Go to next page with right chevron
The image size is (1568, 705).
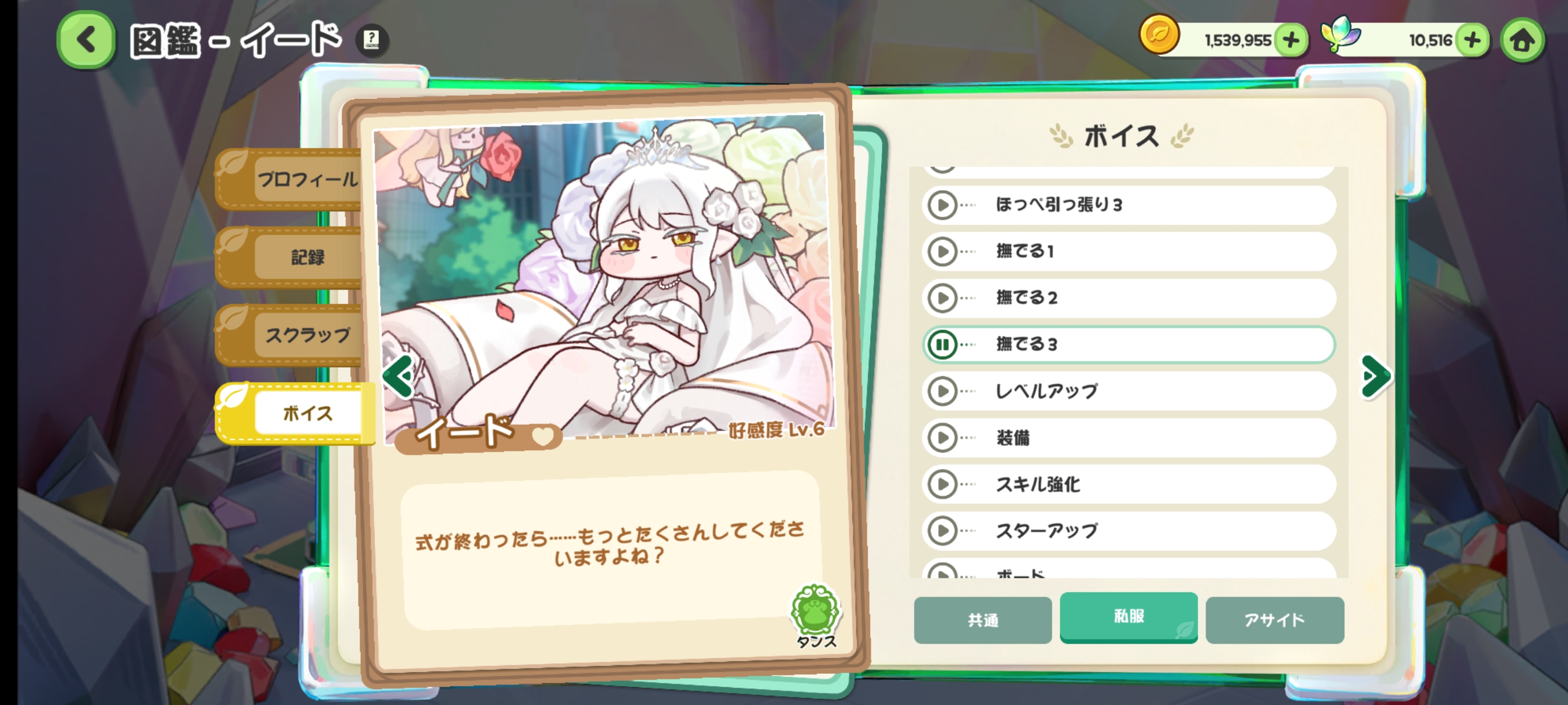pos(1375,377)
